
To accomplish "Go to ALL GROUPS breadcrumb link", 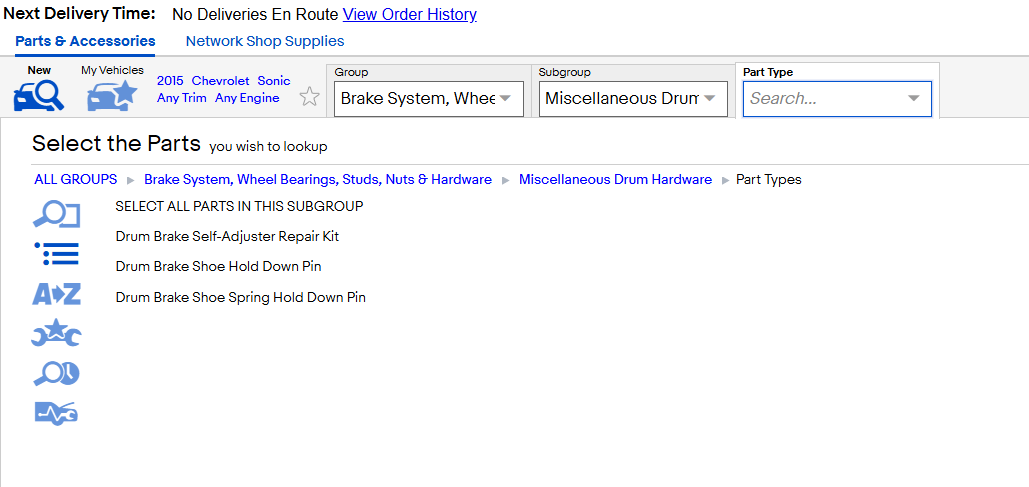I will coord(76,179).
